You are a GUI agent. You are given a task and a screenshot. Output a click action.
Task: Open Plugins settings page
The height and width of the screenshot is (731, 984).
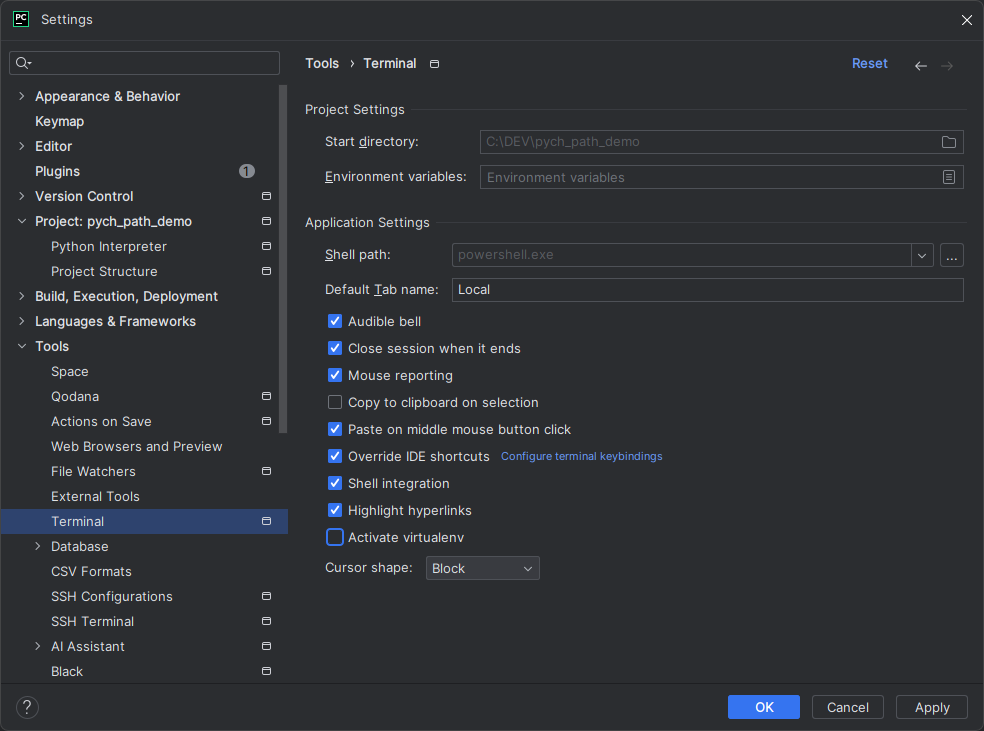pyautogui.click(x=58, y=171)
